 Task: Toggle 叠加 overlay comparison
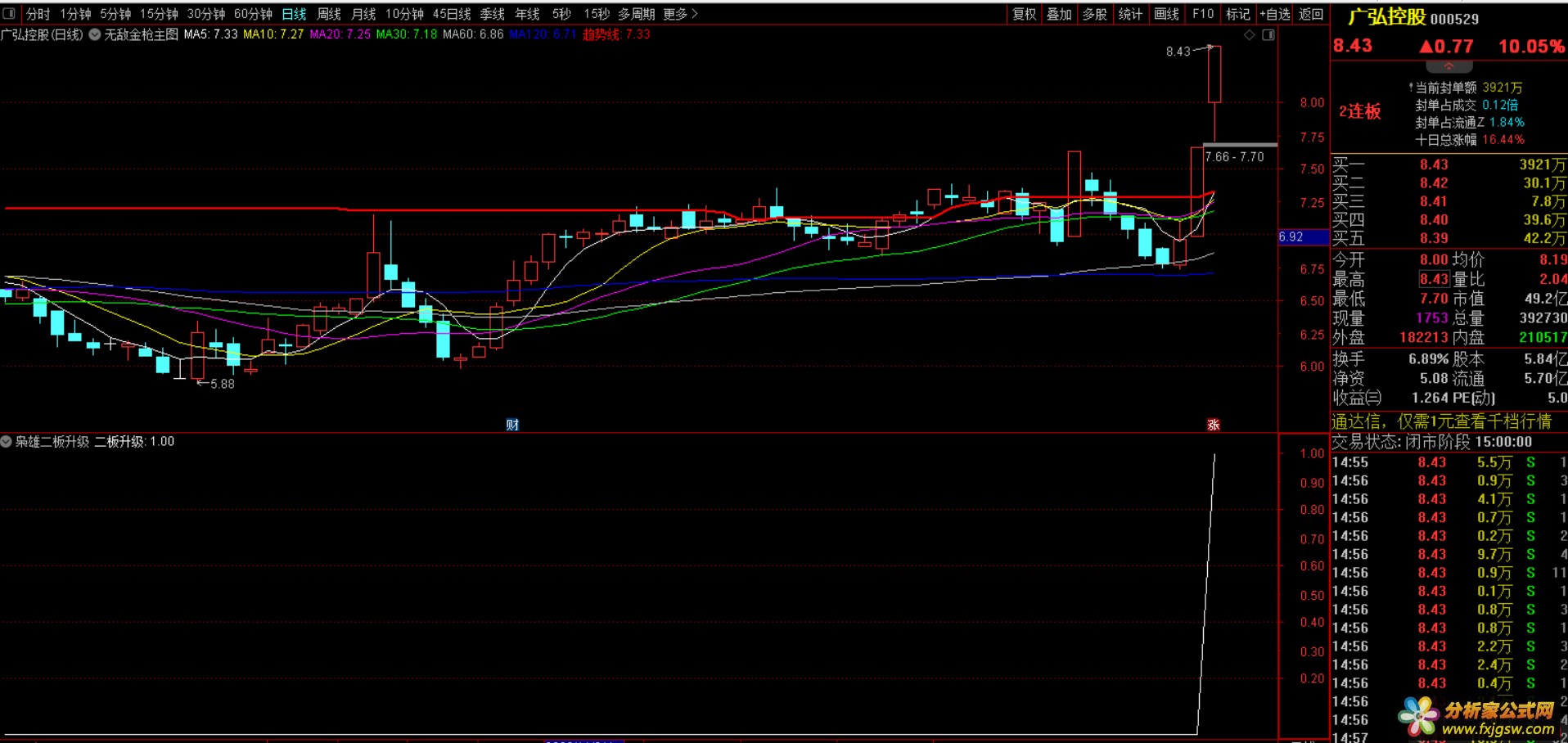click(x=1060, y=14)
